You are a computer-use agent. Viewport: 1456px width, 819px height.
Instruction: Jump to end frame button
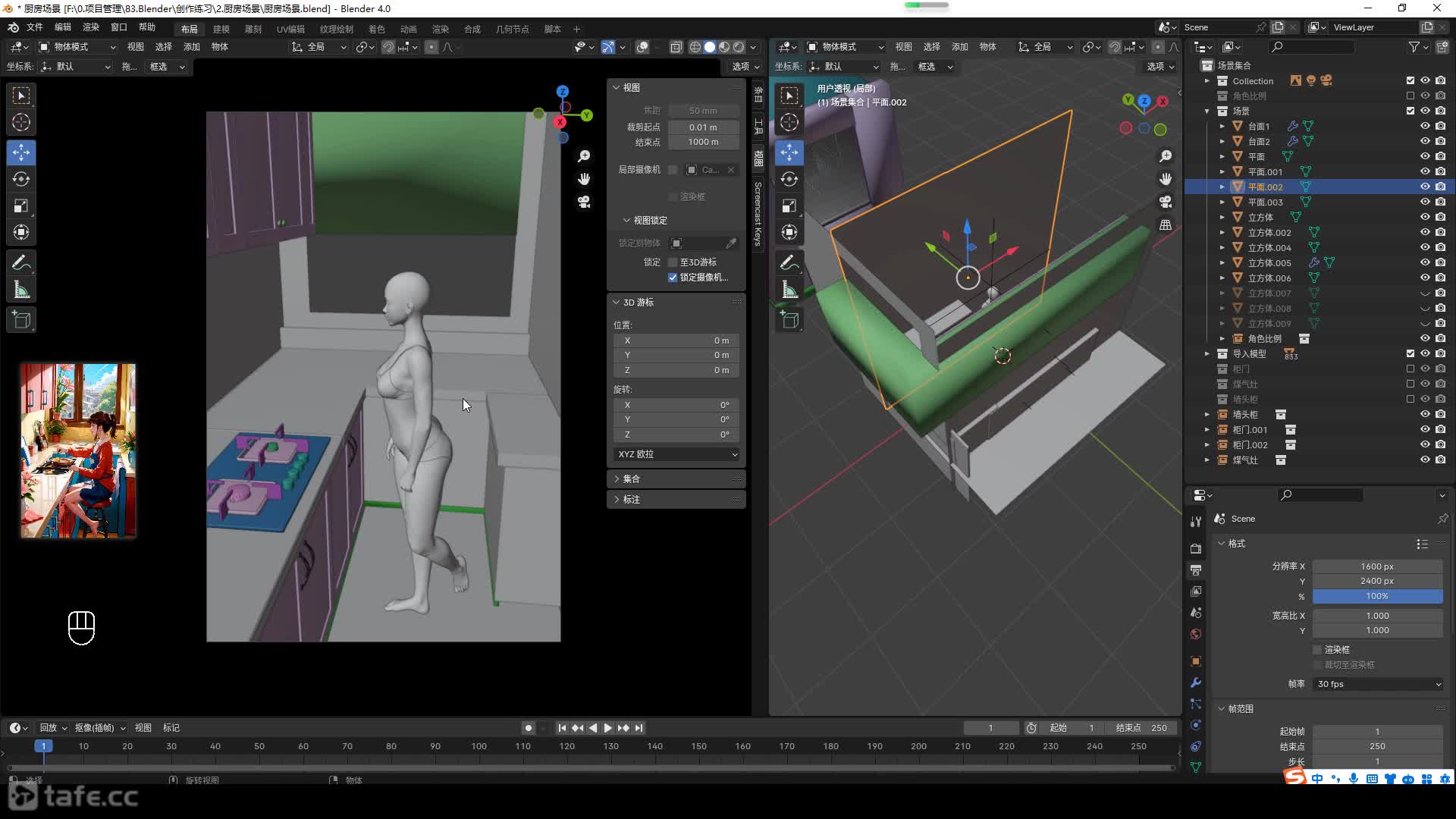coord(639,728)
